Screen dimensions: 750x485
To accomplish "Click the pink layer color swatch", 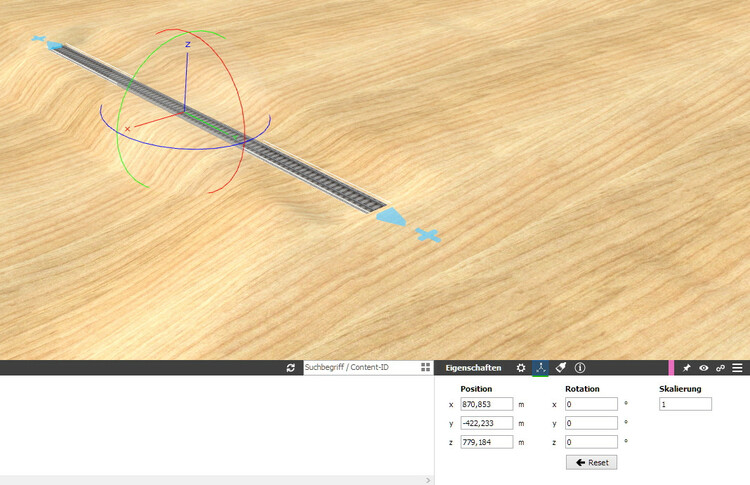I will tap(671, 368).
